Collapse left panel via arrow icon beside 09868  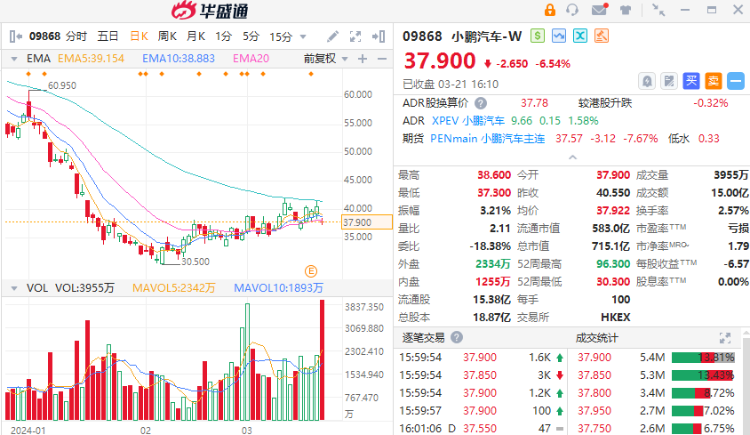(x=16, y=36)
